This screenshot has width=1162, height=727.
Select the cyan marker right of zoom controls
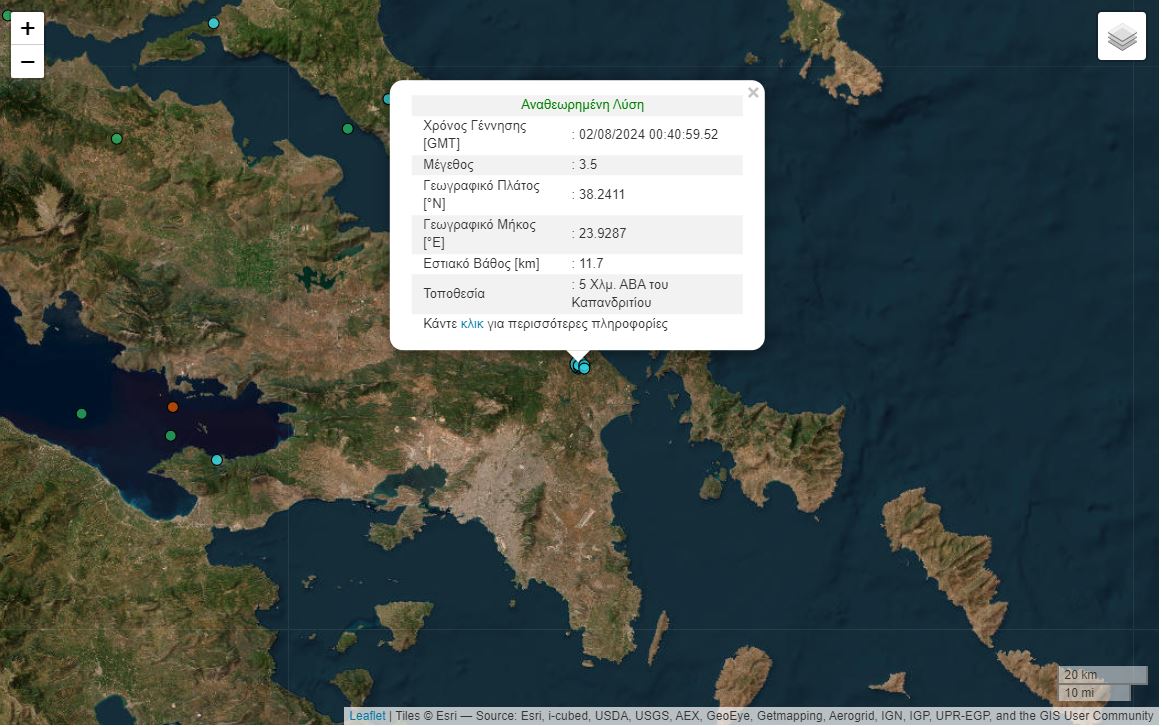point(213,23)
